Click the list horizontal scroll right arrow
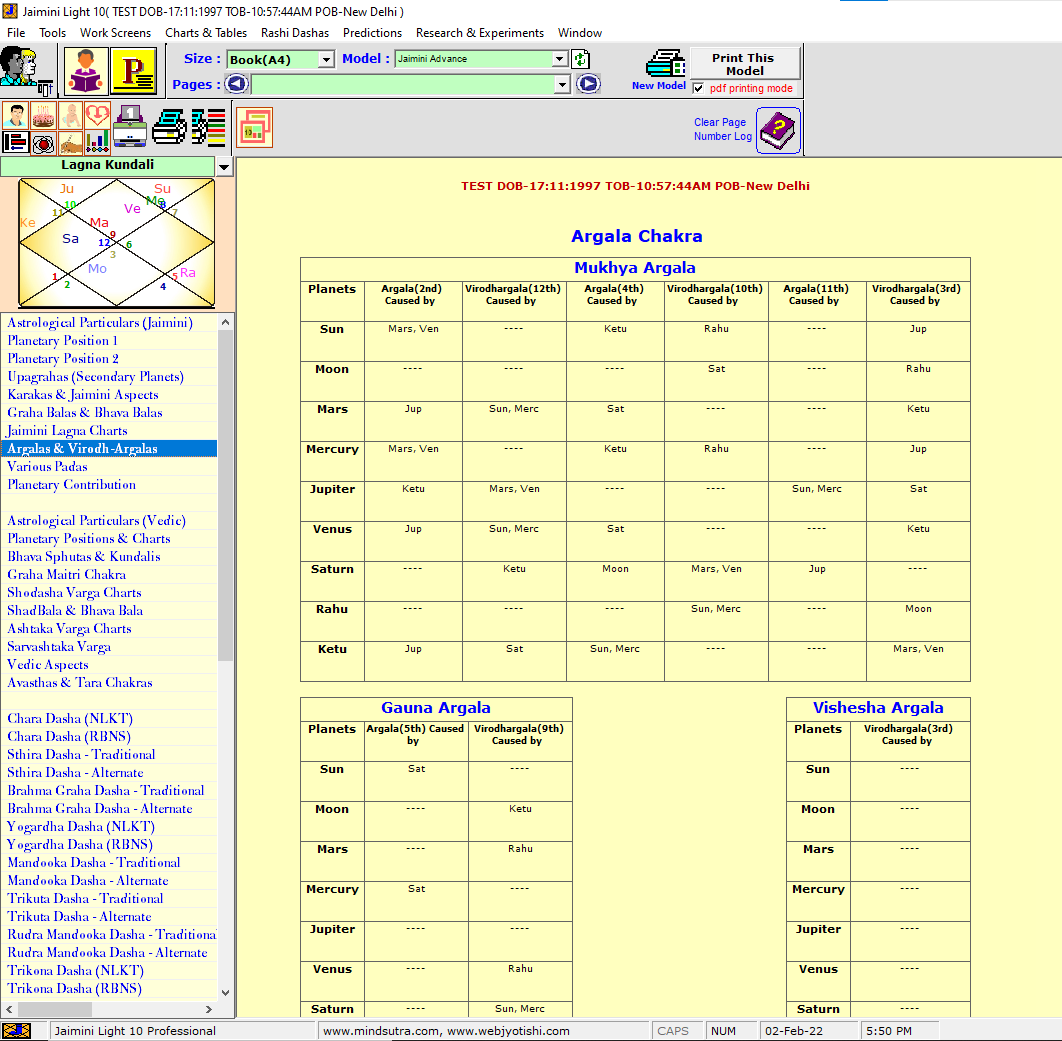 pyautogui.click(x=209, y=1009)
